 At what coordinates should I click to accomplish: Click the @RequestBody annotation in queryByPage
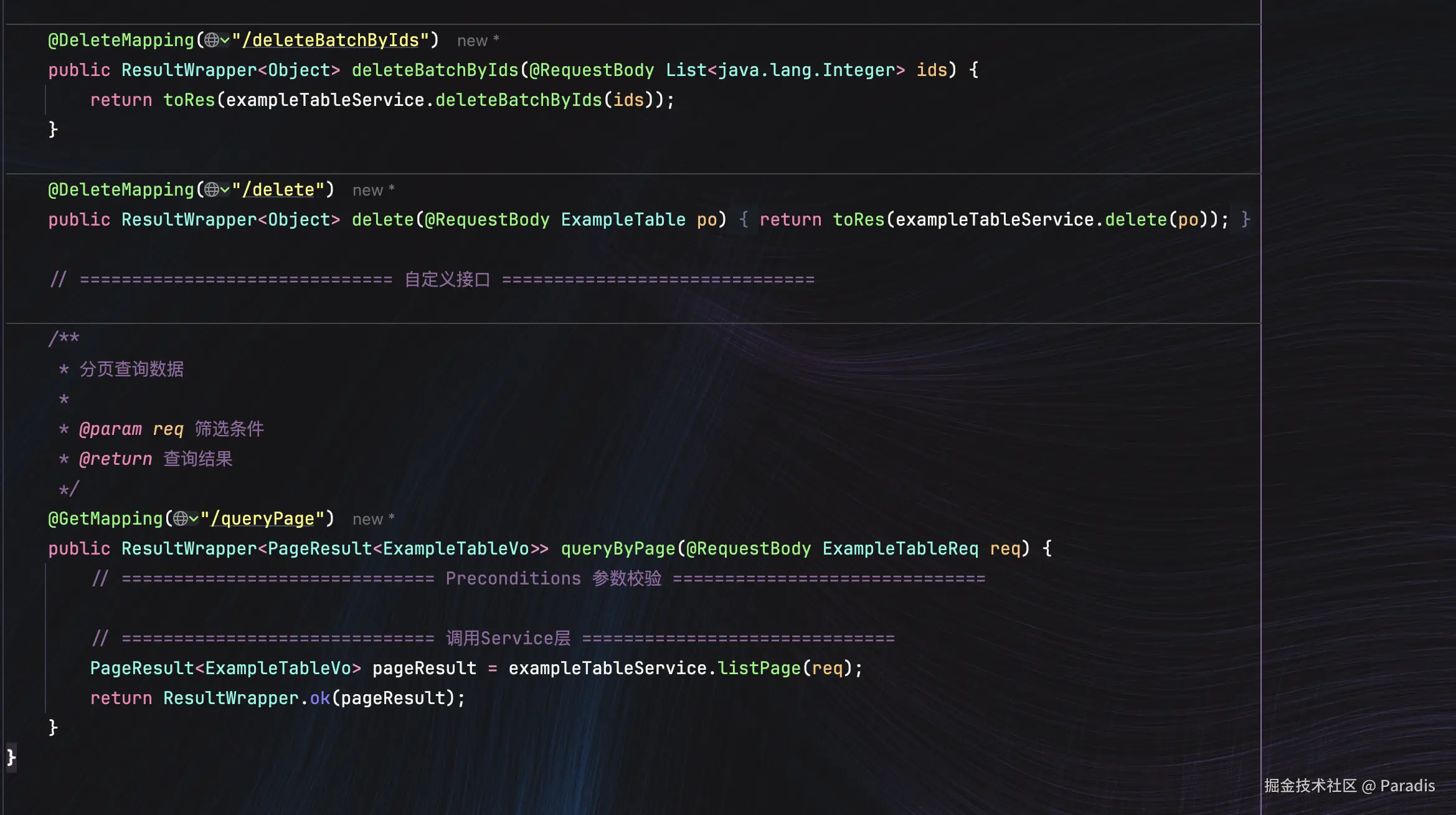748,549
